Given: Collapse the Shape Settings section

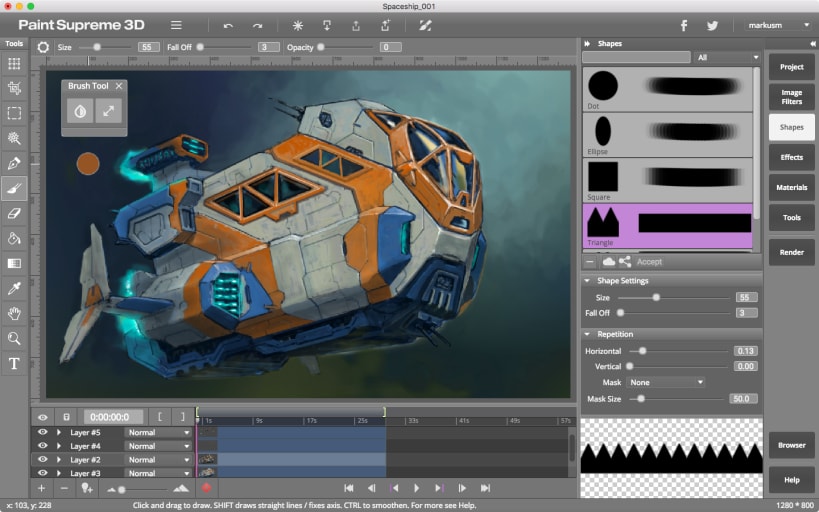Looking at the screenshot, I should click(x=586, y=281).
